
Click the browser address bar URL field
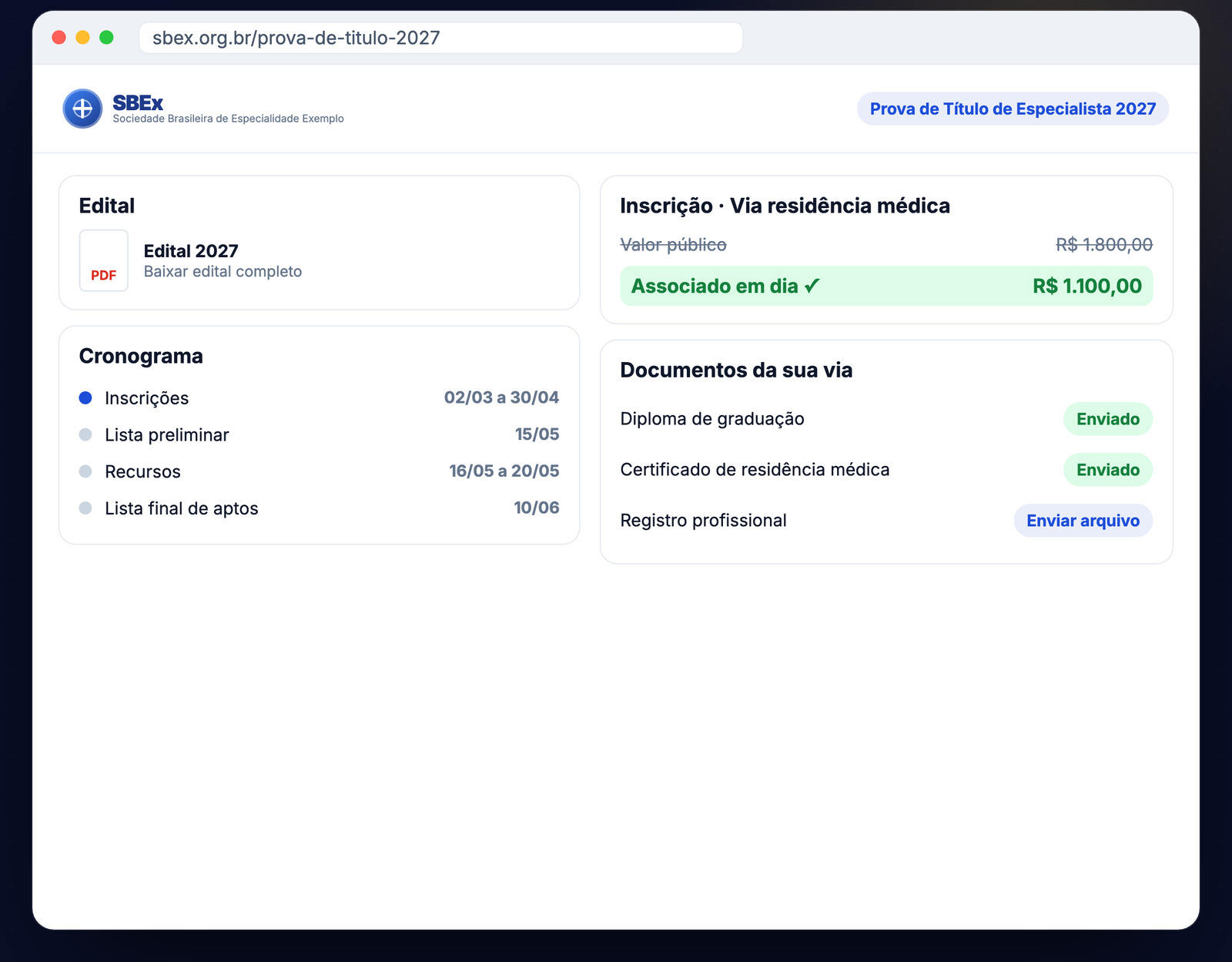point(440,38)
